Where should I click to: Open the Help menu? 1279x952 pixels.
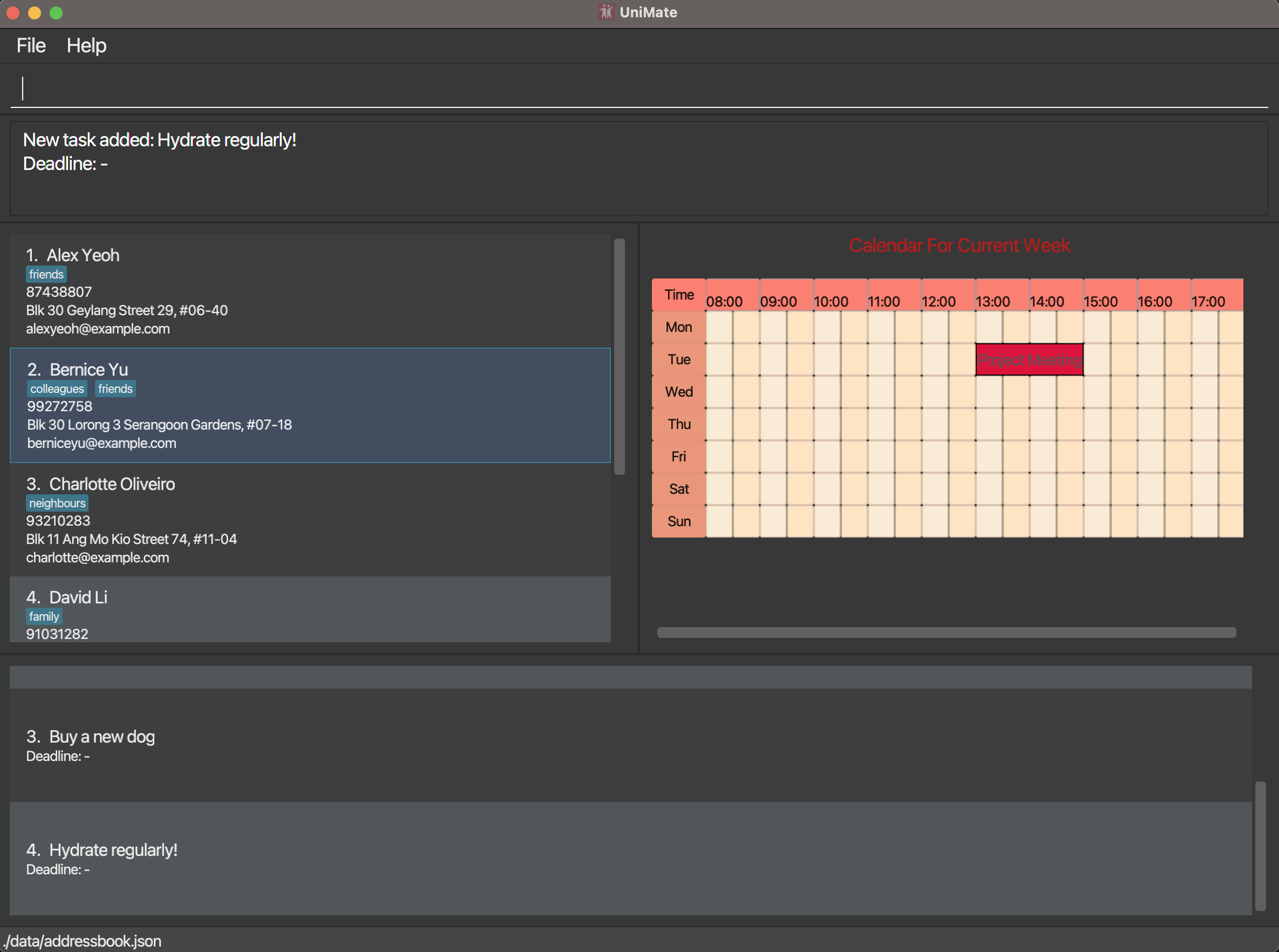tap(86, 45)
